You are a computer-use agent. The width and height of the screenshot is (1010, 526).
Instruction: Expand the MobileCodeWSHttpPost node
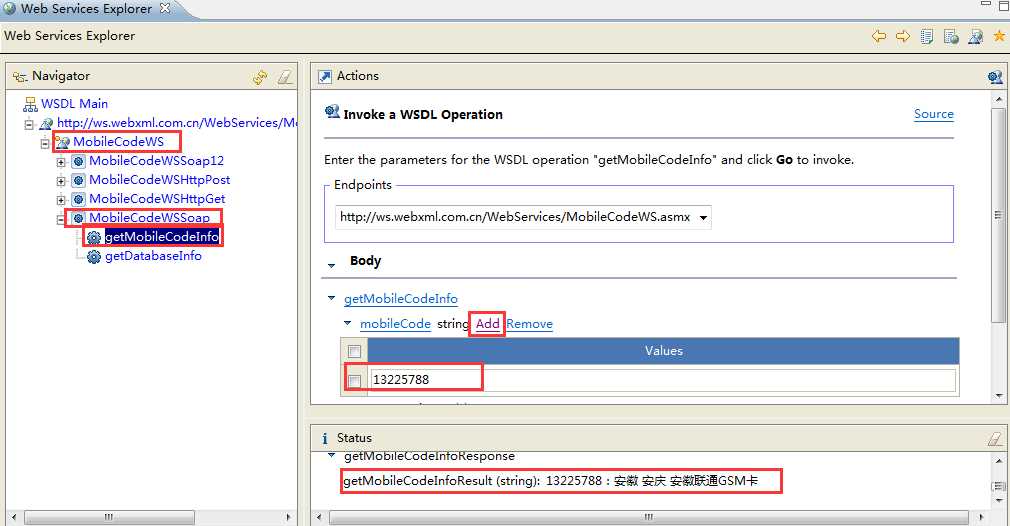click(61, 181)
